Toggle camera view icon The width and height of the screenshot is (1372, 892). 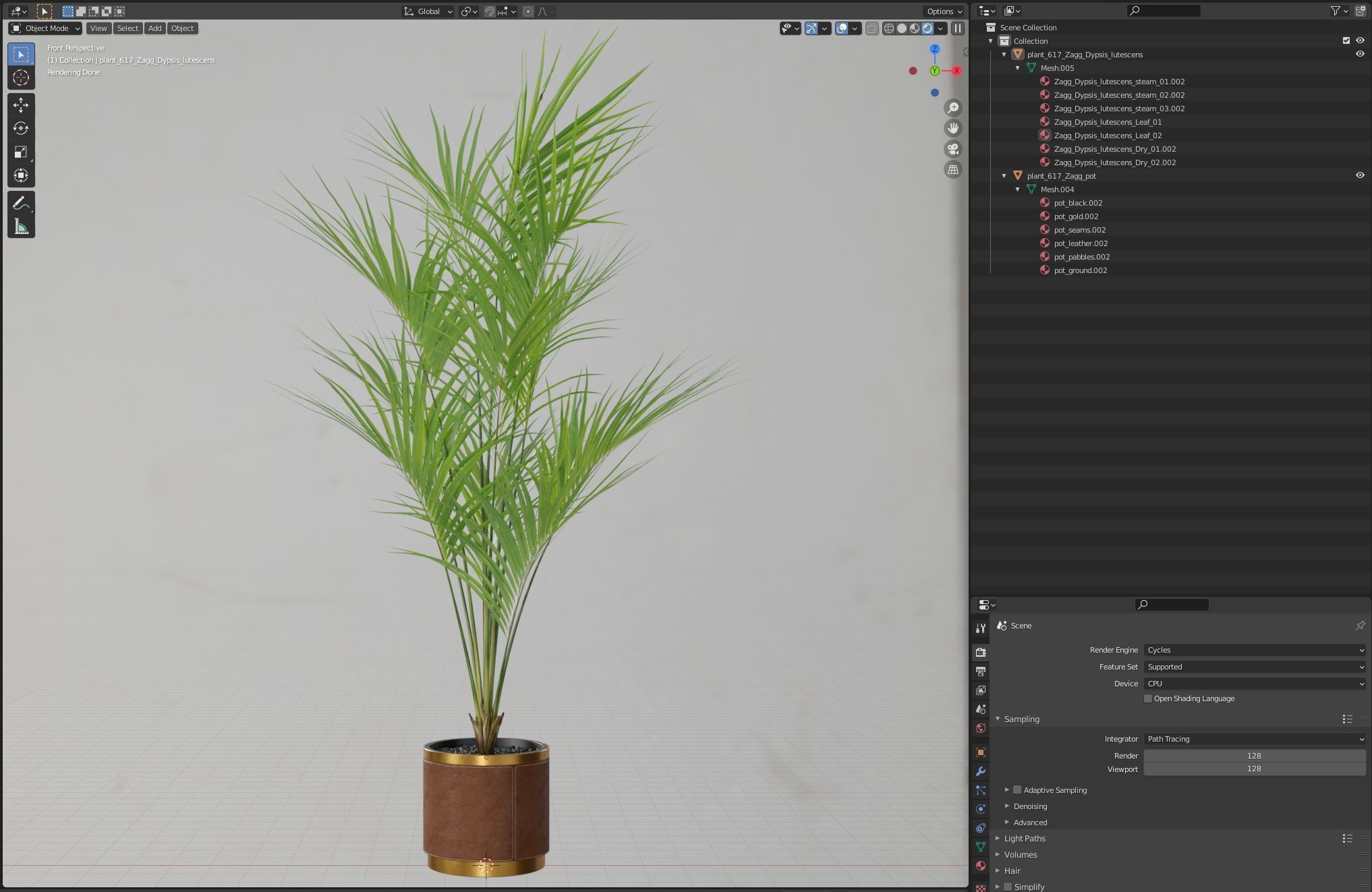(x=953, y=149)
